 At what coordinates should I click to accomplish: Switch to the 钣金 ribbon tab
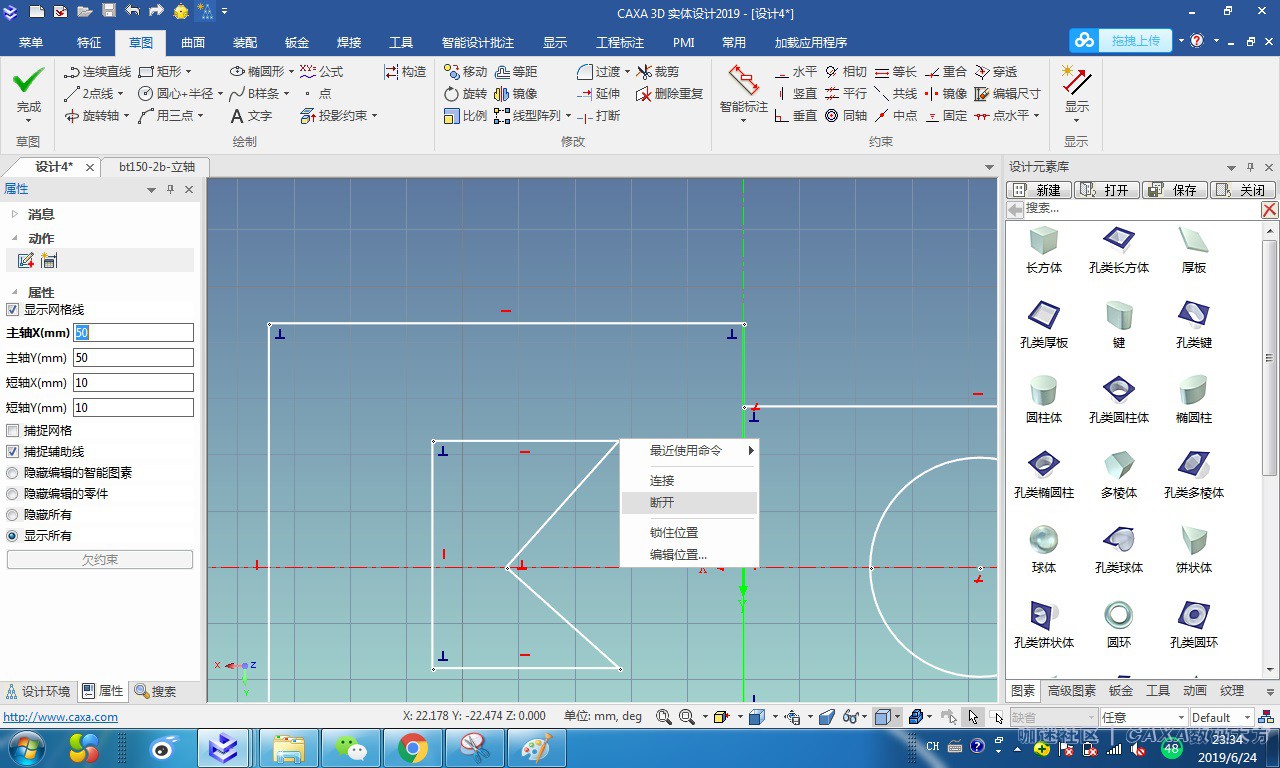[x=297, y=43]
